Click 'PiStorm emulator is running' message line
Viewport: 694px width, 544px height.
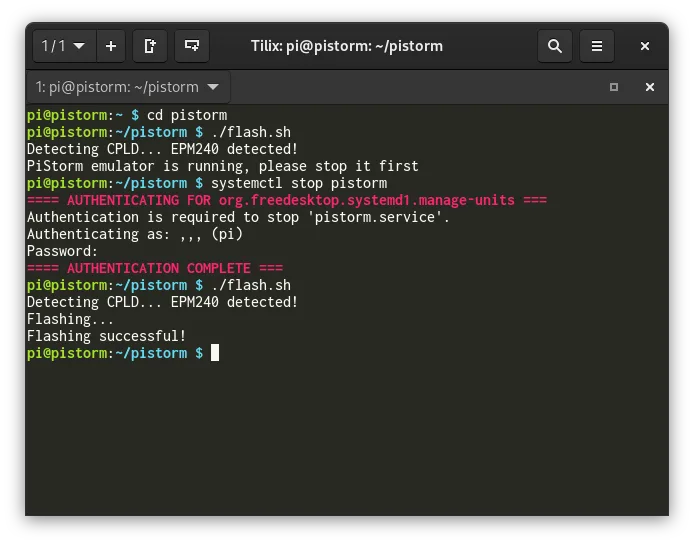tap(222, 166)
